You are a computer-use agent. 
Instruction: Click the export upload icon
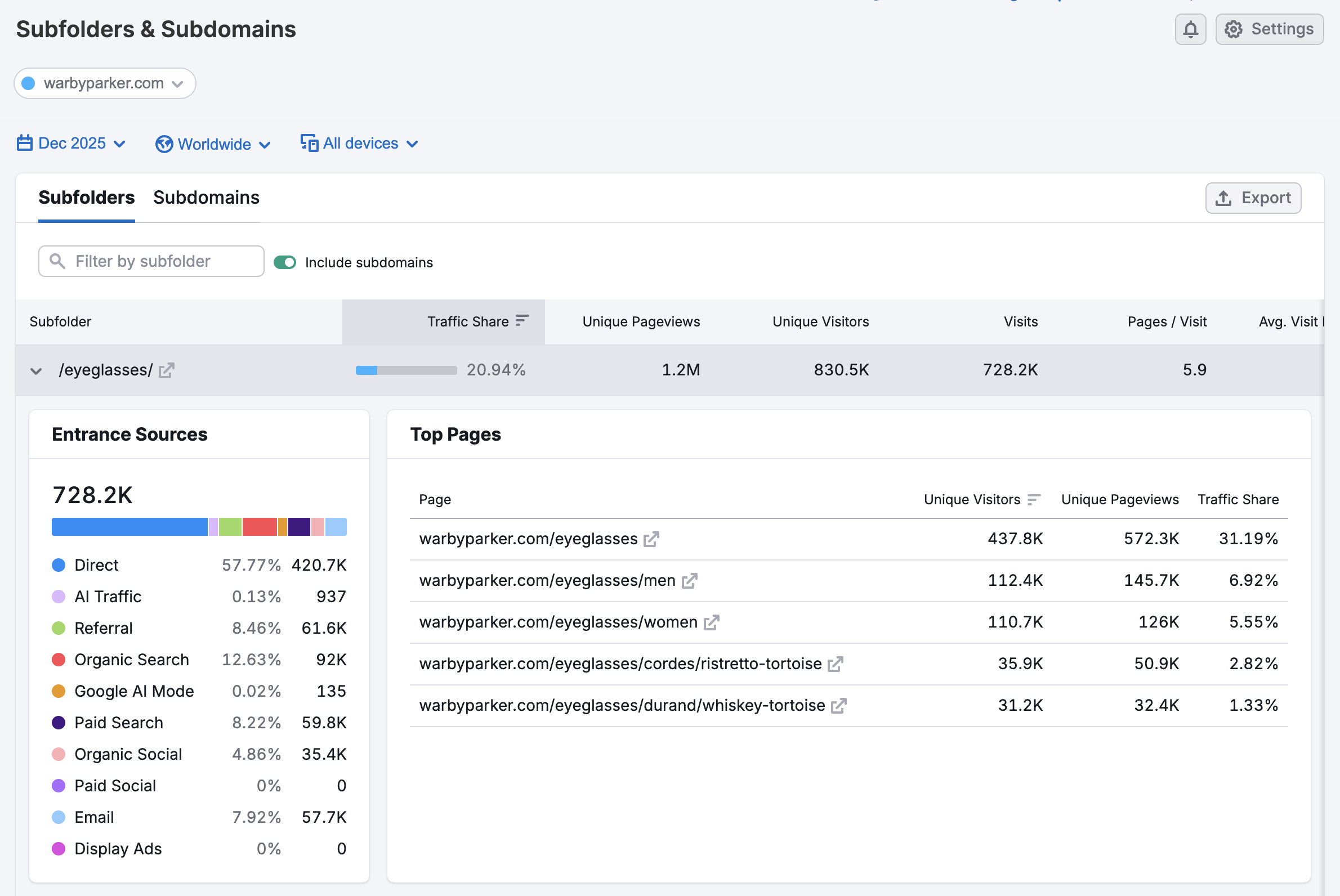click(x=1223, y=198)
